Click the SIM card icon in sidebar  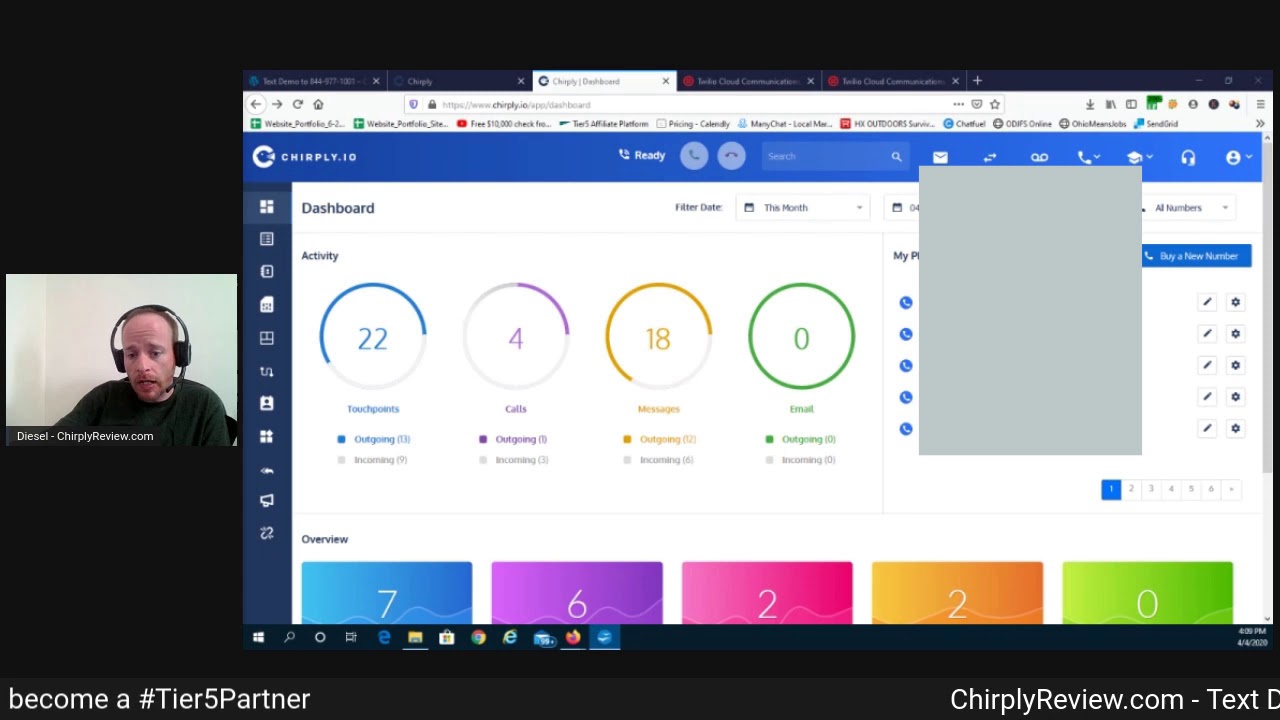click(x=266, y=305)
